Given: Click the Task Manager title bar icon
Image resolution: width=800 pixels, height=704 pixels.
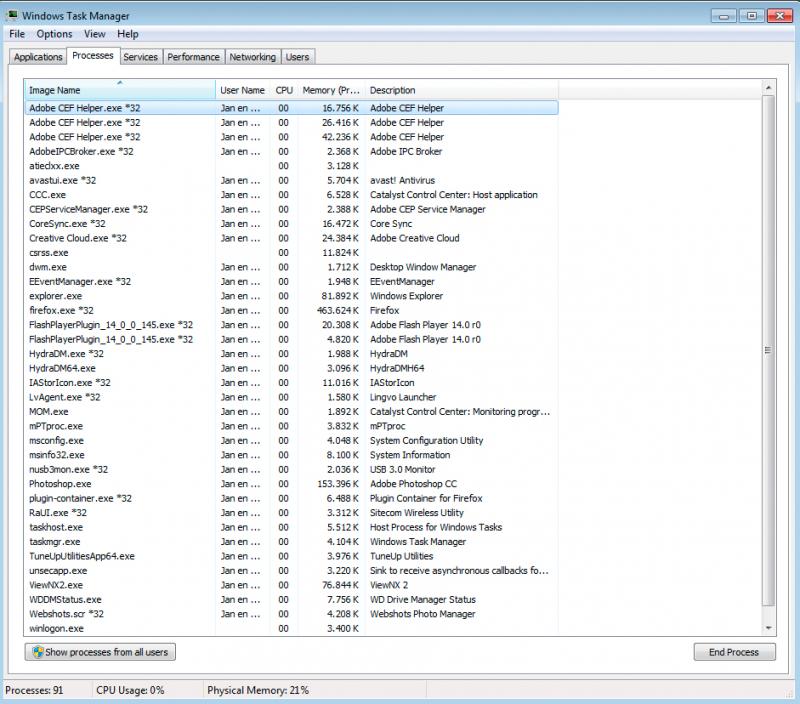Looking at the screenshot, I should [11, 15].
